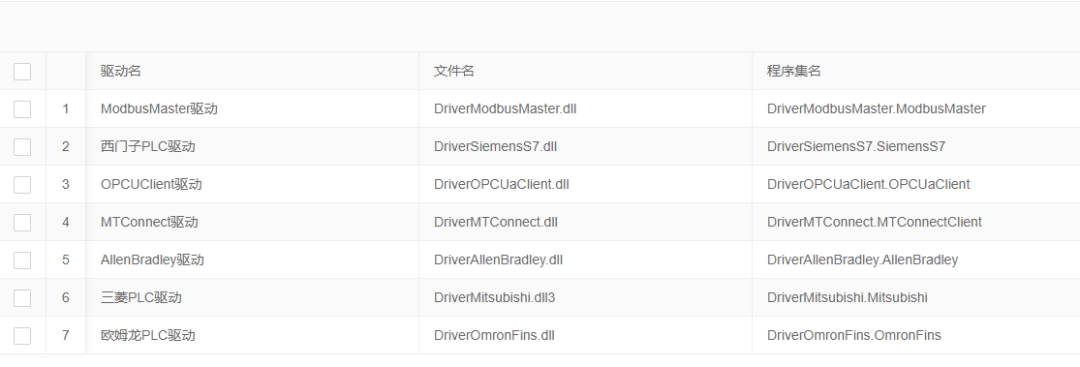Enable the checkbox for AllenBradley驱动 row
1080x367 pixels.
click(x=22, y=260)
